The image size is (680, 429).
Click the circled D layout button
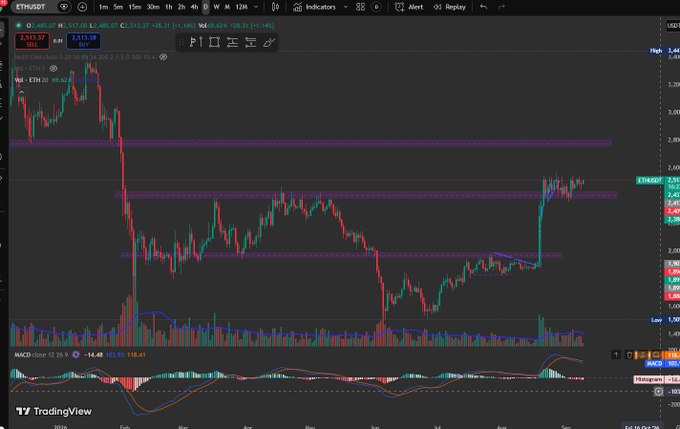pos(376,7)
